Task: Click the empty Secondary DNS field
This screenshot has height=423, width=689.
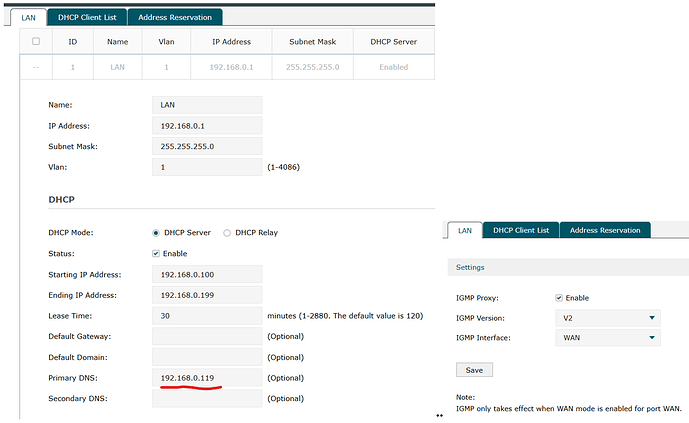Action: (207, 398)
